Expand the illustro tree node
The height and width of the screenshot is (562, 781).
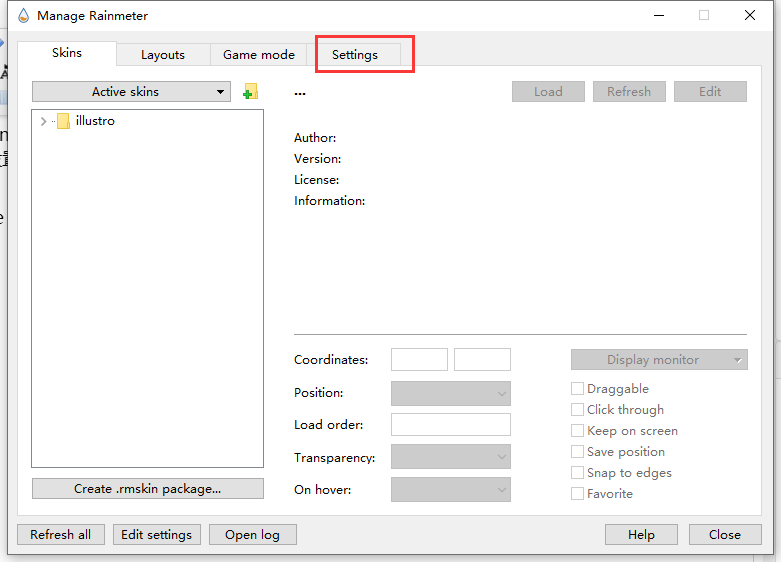(43, 121)
